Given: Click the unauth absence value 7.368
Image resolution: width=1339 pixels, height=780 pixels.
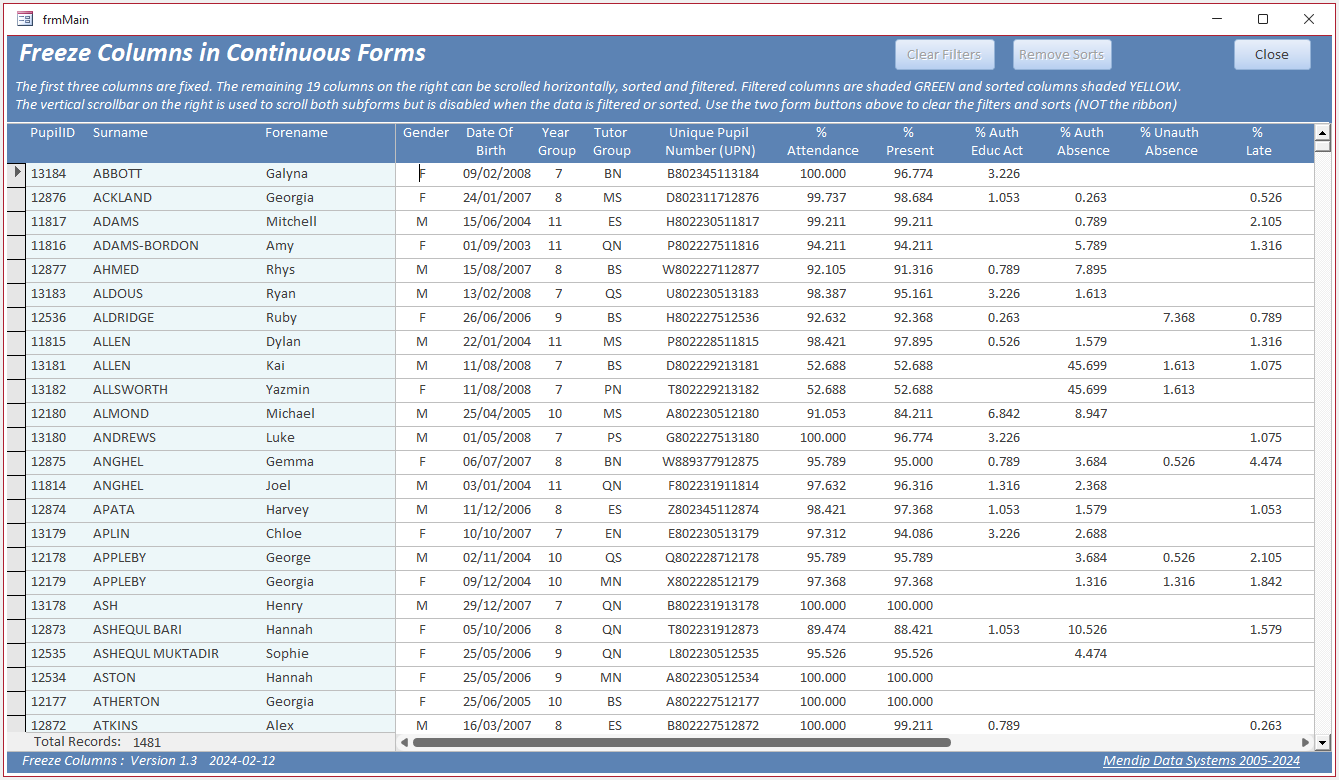Looking at the screenshot, I should 1179,318.
